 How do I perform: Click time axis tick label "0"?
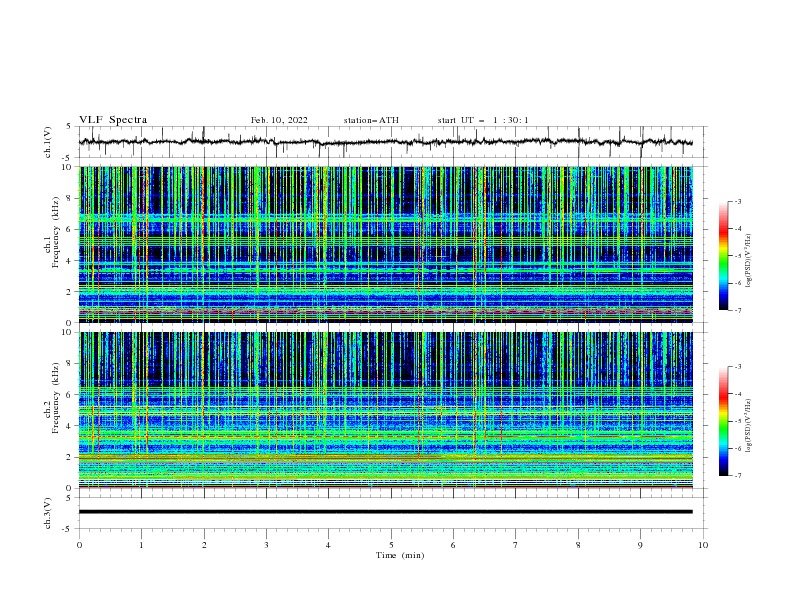point(79,545)
